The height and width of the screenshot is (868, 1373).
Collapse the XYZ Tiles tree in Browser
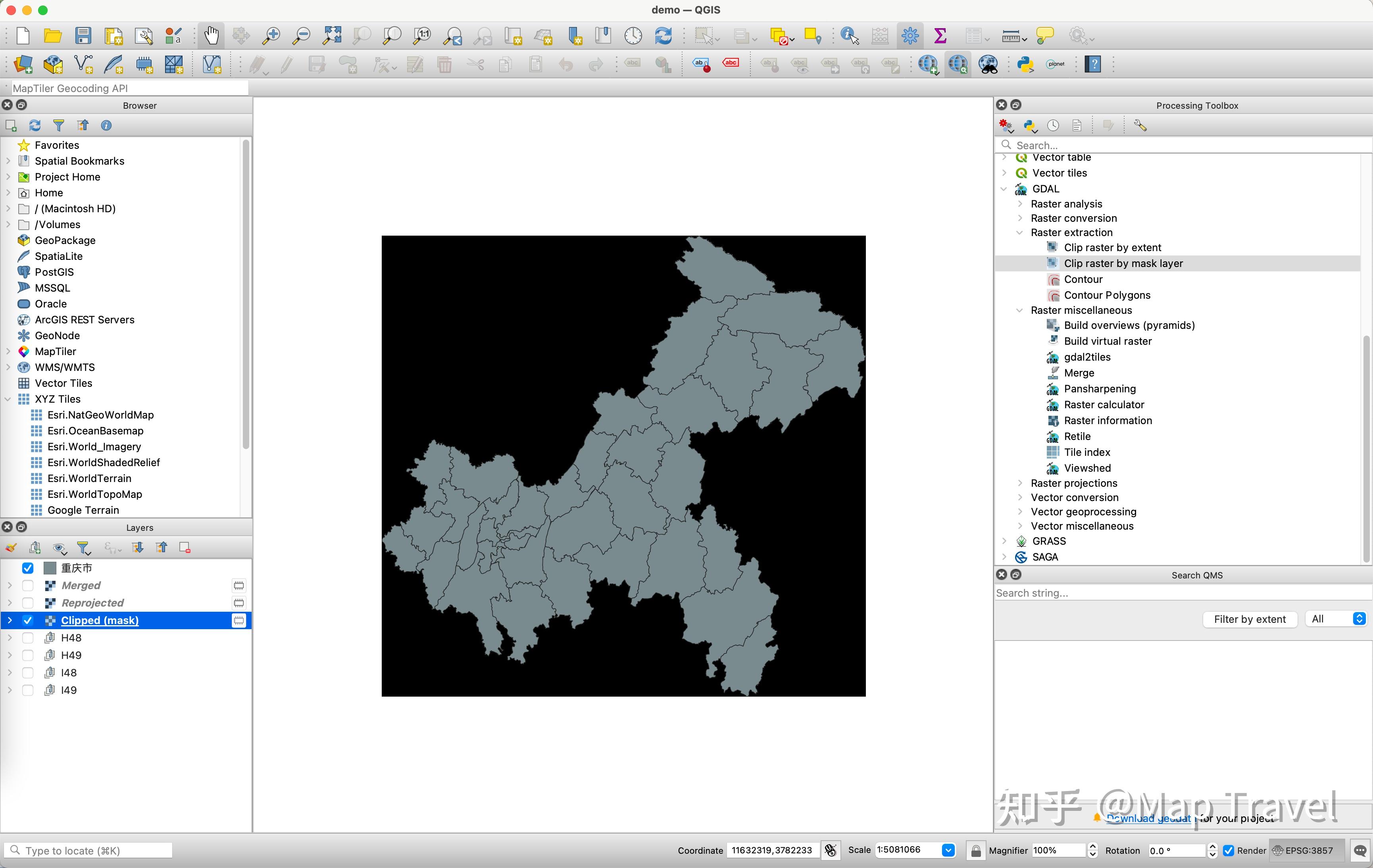8,399
